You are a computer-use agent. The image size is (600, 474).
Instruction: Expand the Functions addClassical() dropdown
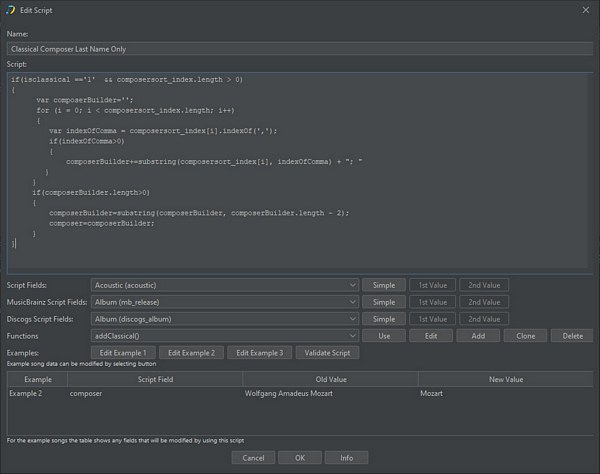click(x=224, y=336)
